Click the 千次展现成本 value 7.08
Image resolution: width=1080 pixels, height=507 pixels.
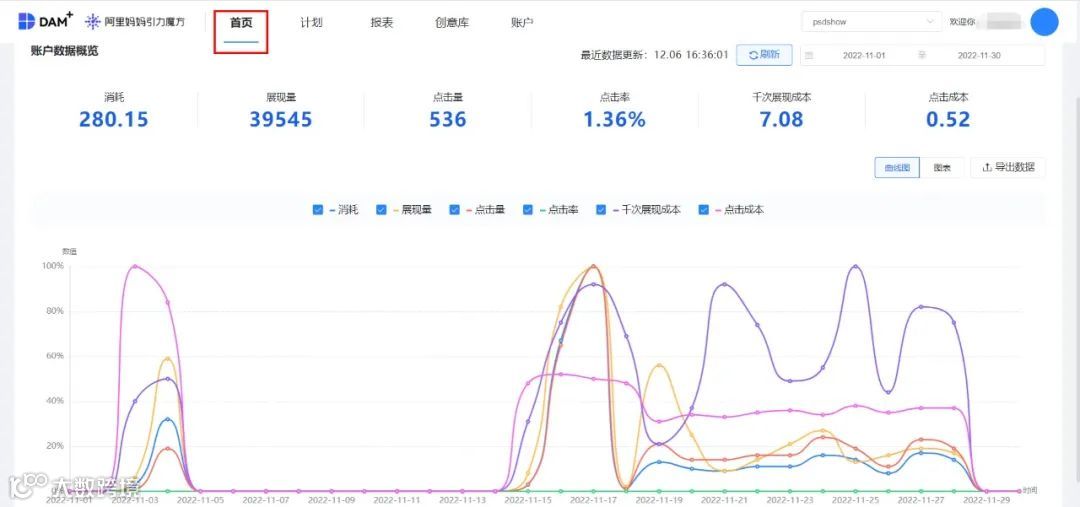tap(782, 119)
